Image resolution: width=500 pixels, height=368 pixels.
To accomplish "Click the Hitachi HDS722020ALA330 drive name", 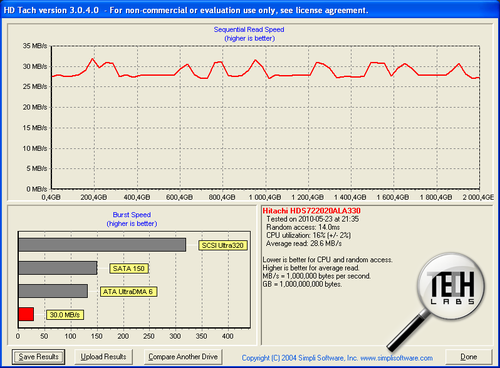I will [311, 211].
